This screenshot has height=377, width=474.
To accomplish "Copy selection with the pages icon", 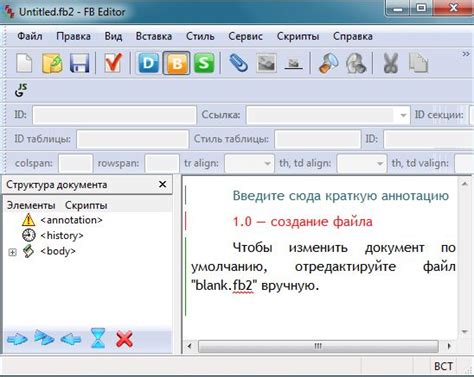I will pos(418,63).
